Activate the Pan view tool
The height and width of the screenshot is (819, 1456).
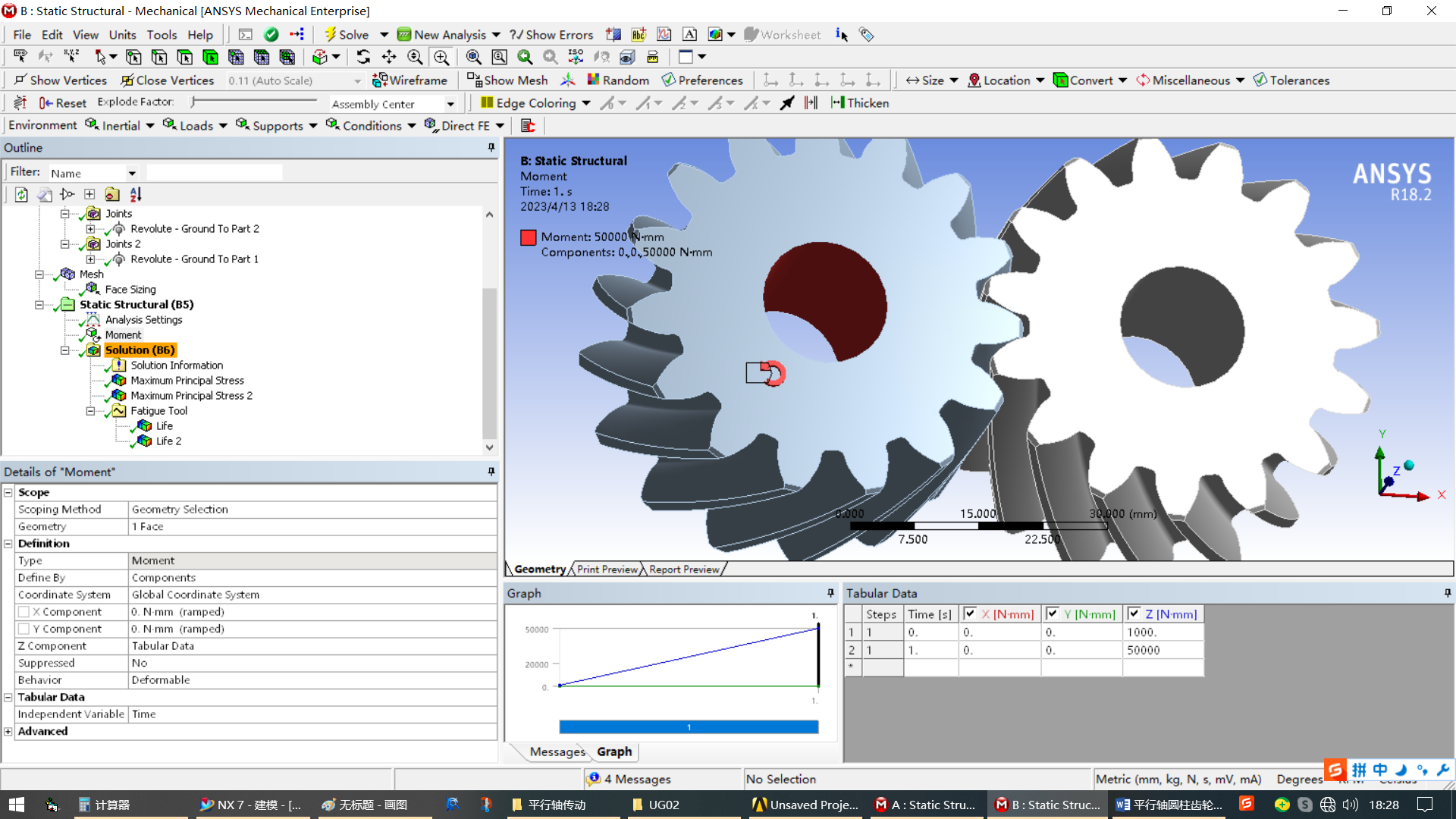[x=389, y=57]
